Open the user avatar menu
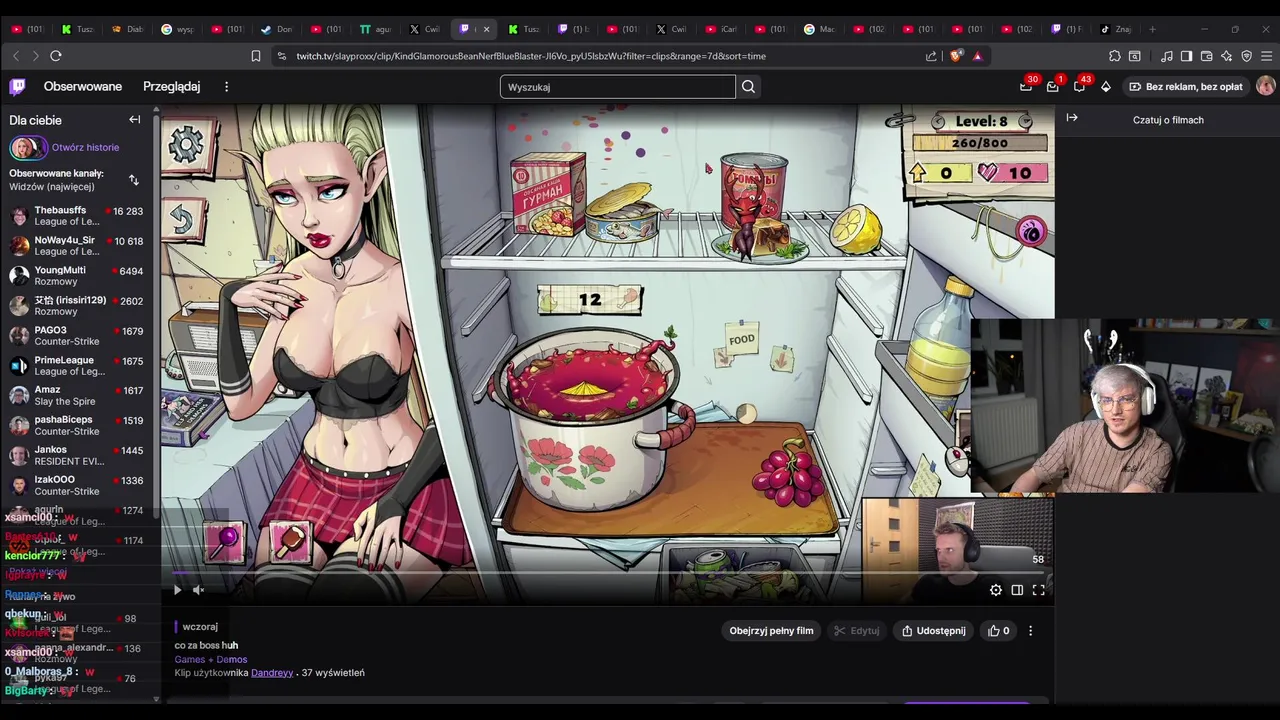 (1265, 87)
